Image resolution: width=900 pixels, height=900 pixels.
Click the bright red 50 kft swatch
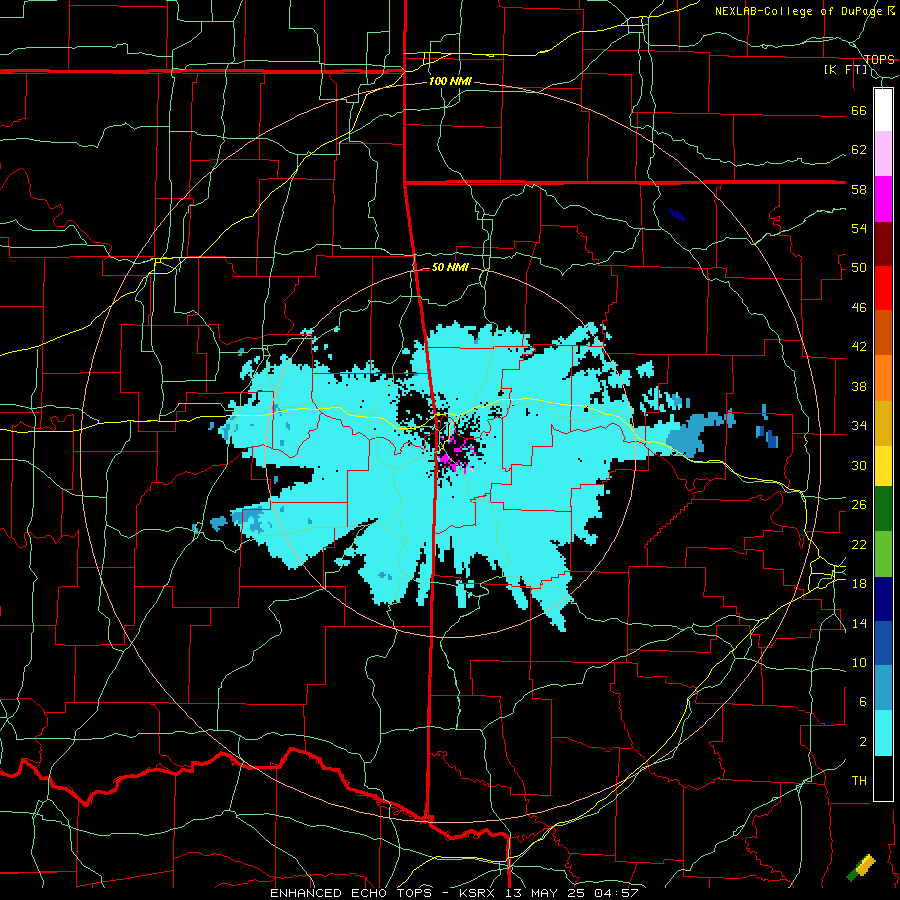pyautogui.click(x=883, y=288)
